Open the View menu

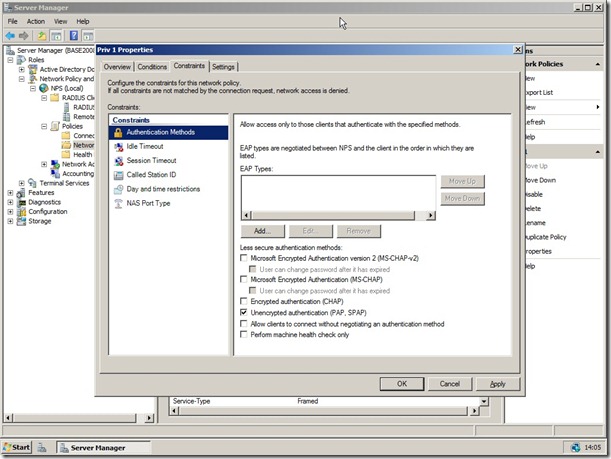click(60, 21)
